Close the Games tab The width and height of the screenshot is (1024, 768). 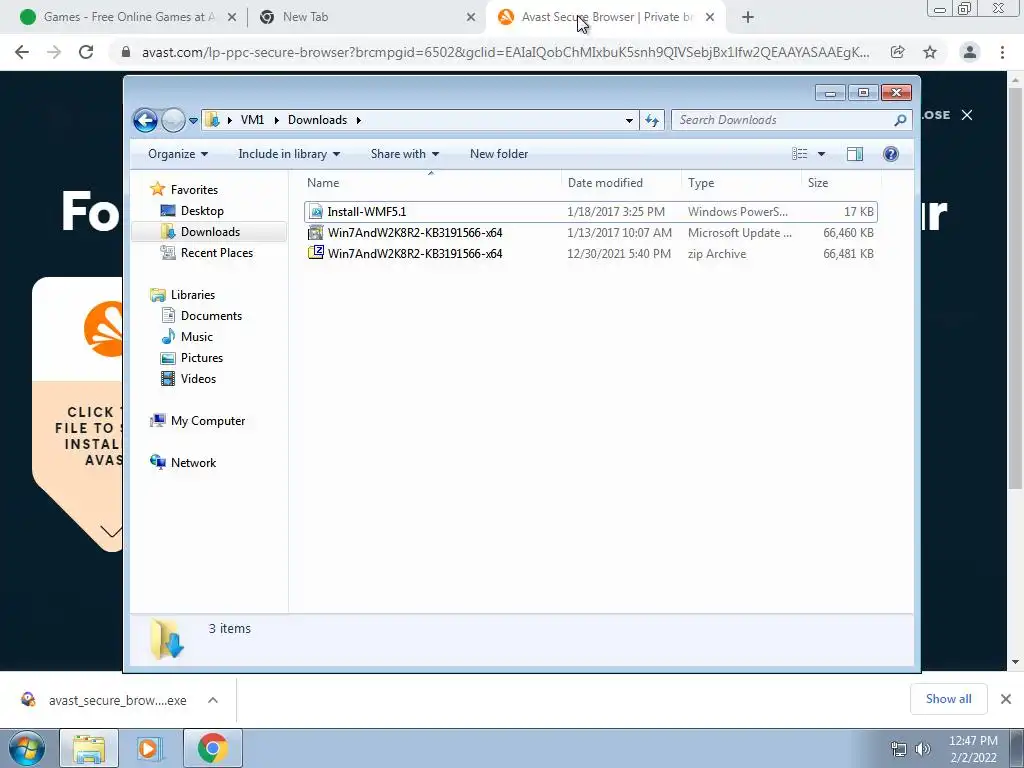(231, 18)
